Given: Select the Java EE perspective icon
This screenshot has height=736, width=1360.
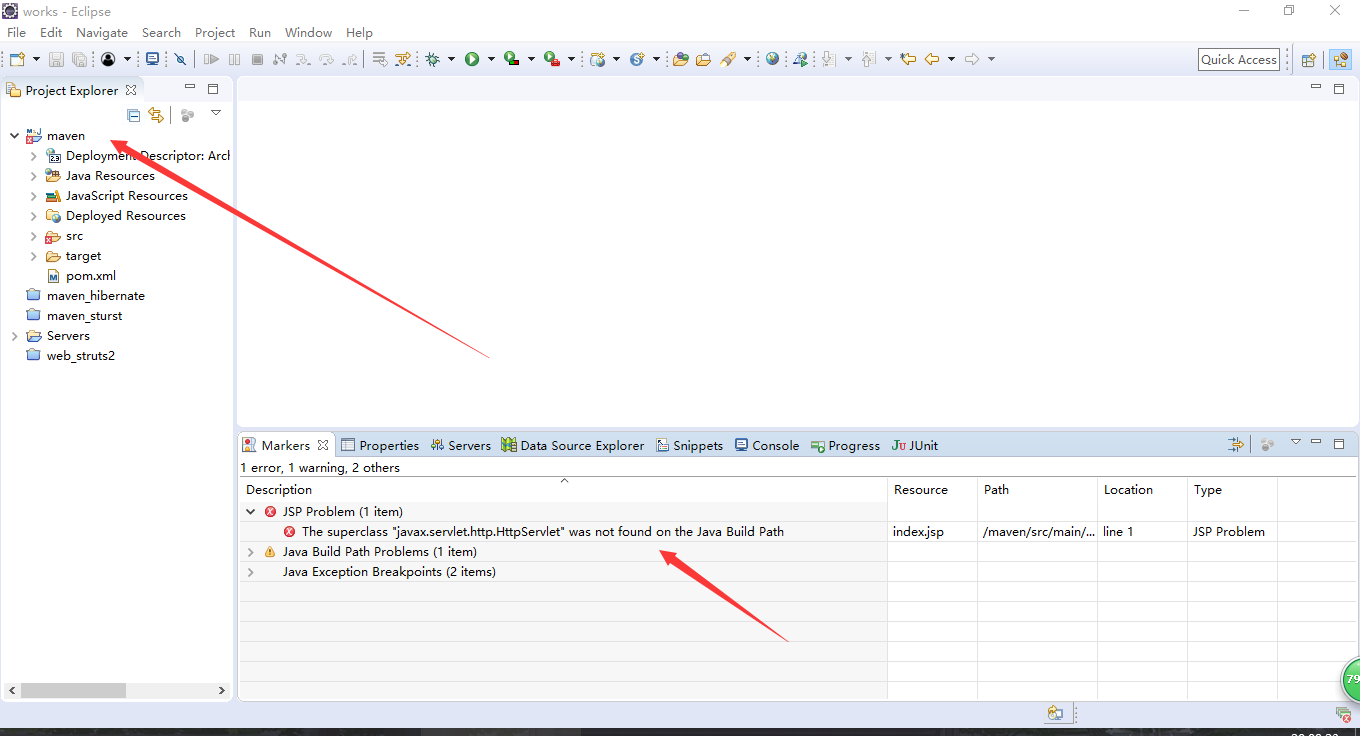Looking at the screenshot, I should (x=1340, y=60).
